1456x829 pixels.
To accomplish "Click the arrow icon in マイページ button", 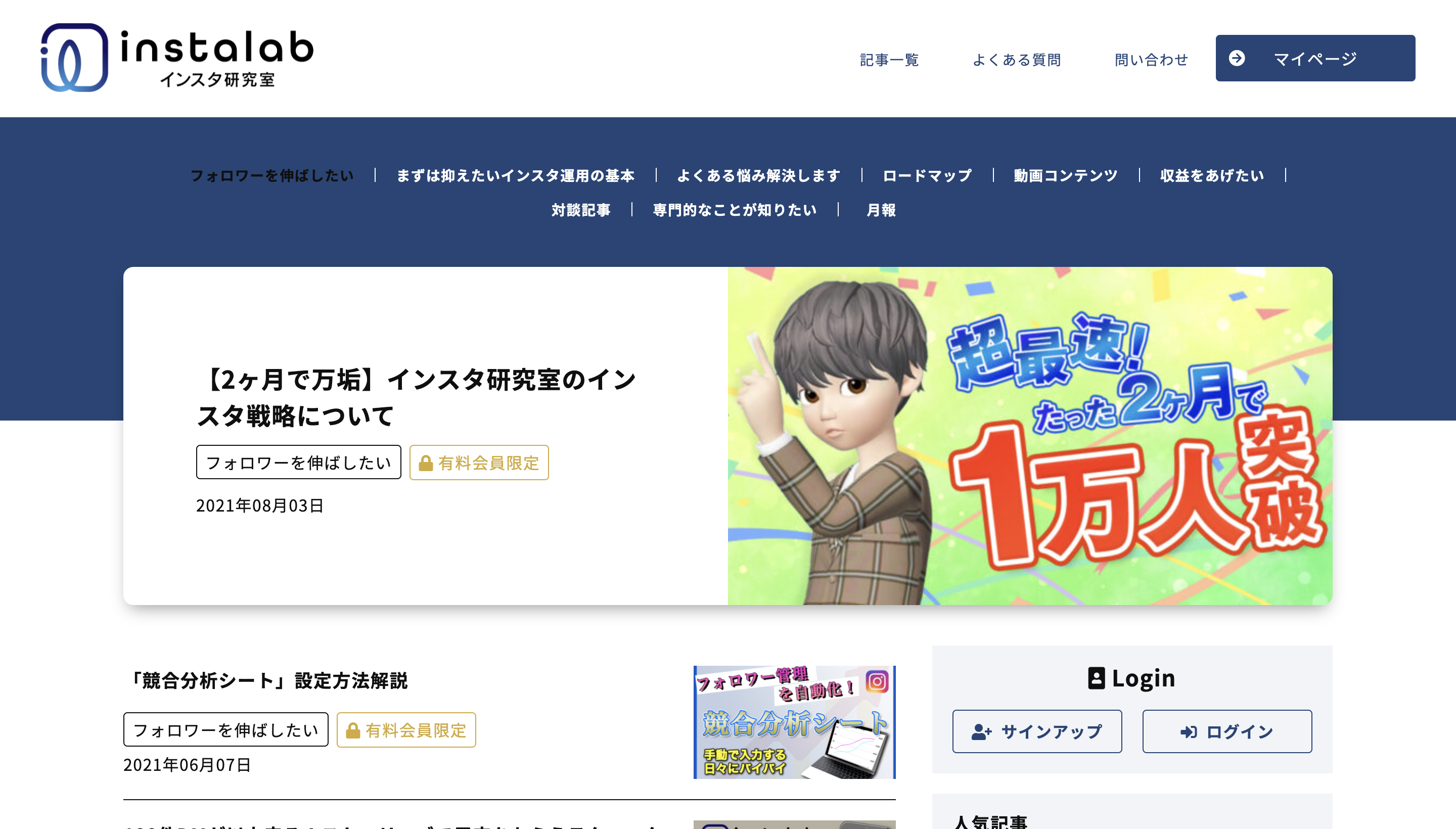I will click(x=1236, y=58).
